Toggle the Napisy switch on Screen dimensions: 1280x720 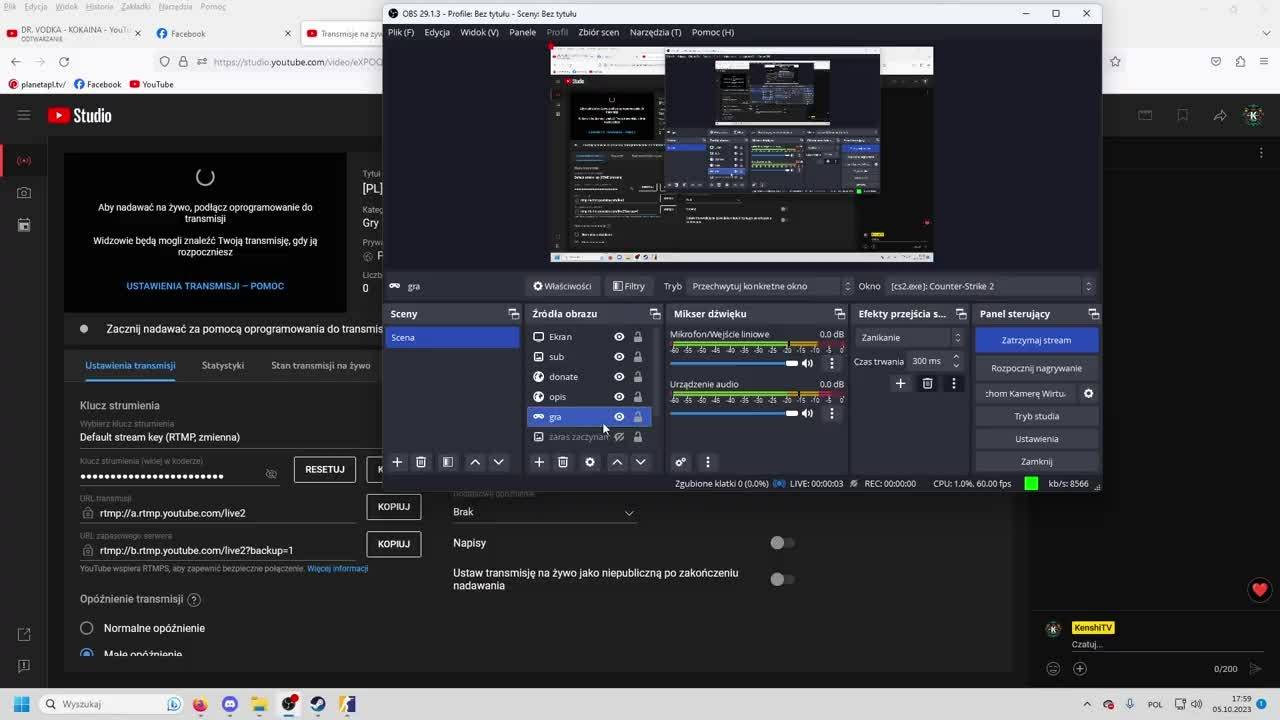click(782, 543)
